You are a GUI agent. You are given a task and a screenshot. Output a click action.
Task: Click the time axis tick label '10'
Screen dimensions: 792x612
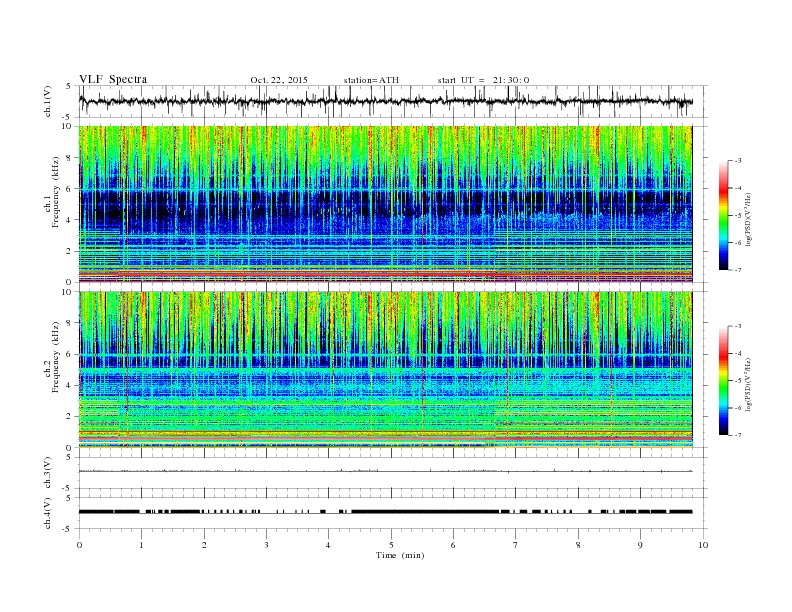point(703,545)
